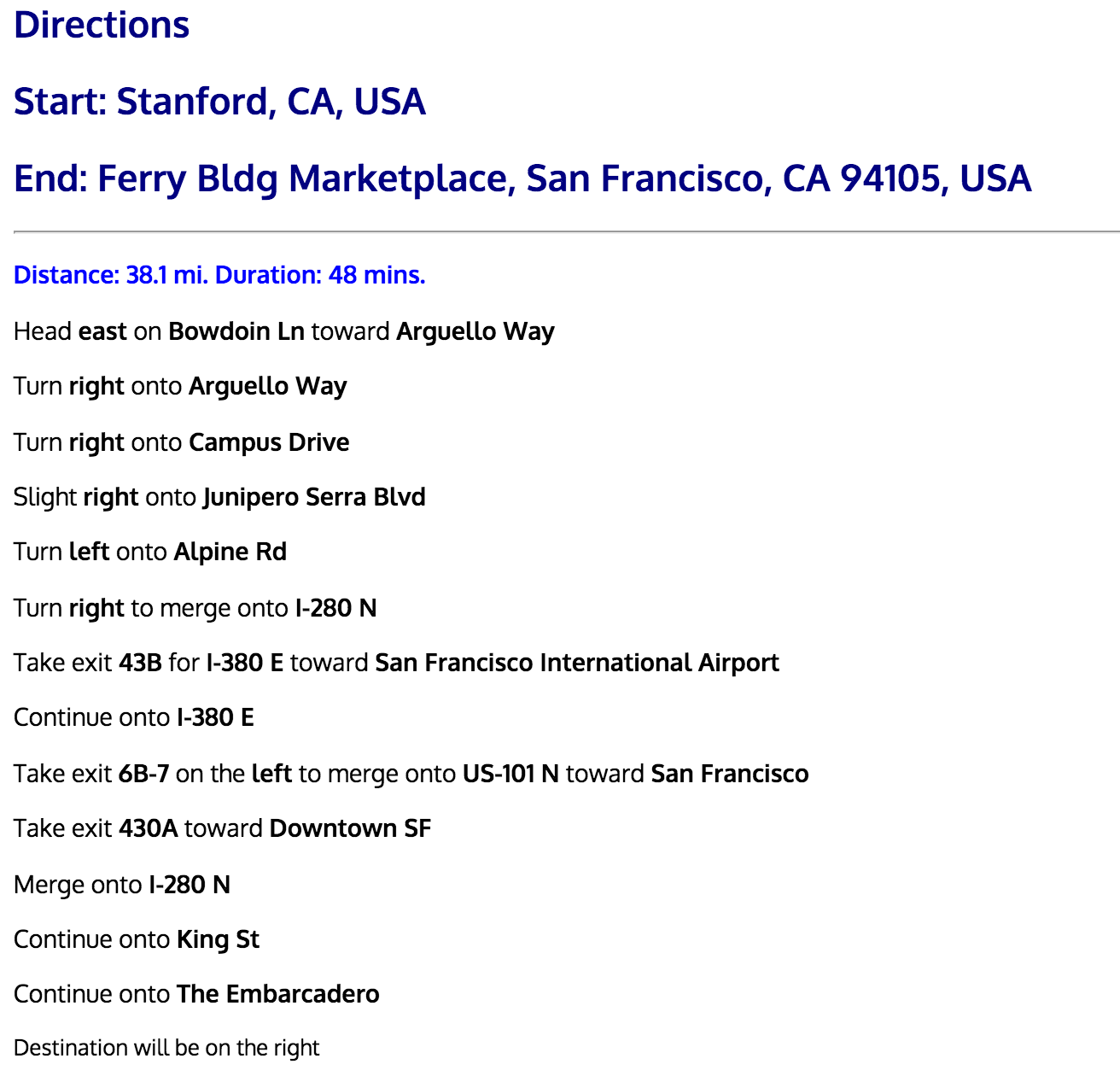This screenshot has height=1076, width=1120.
Task: Click the Slight right onto Junipero Serra Blvd step
Action: [x=219, y=497]
